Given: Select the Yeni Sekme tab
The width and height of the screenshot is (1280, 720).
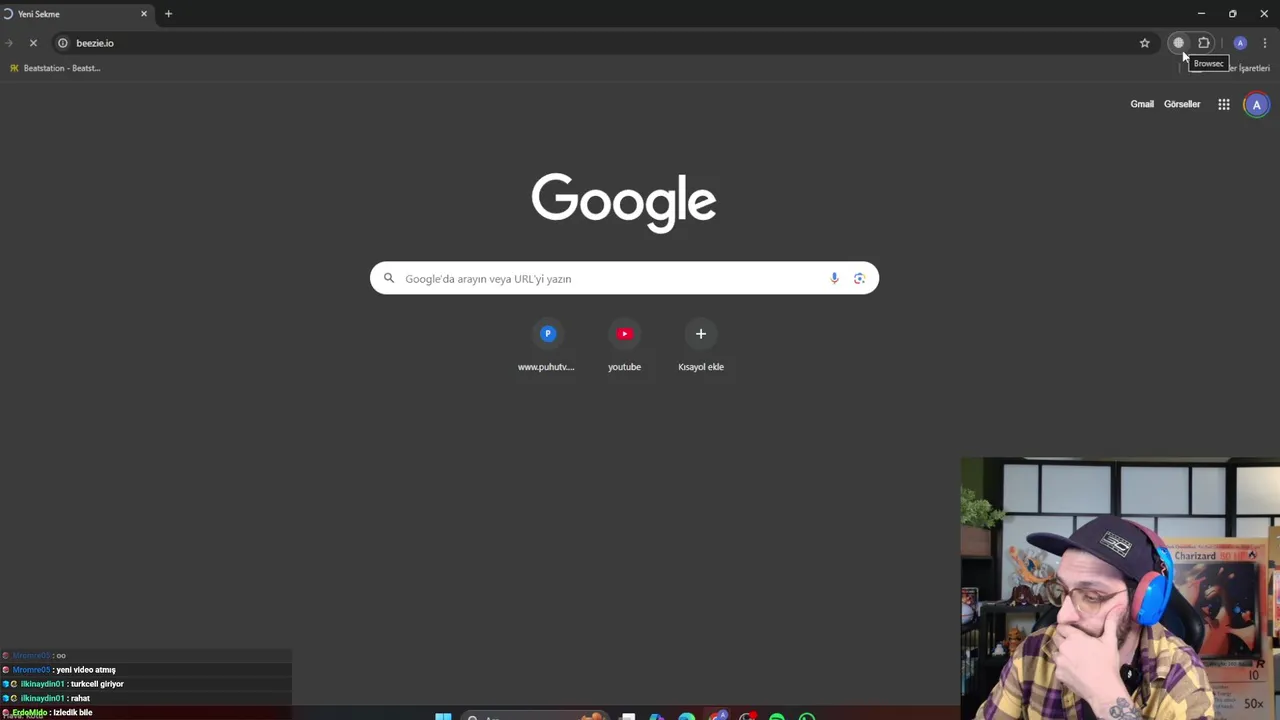Looking at the screenshot, I should (x=76, y=14).
